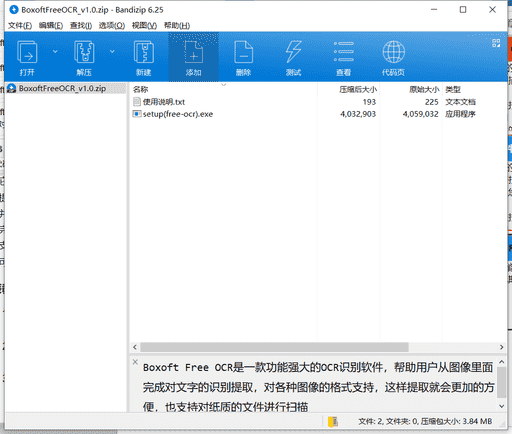Select the file 使用说明.txt
This screenshot has height=434, width=512.
pos(164,102)
